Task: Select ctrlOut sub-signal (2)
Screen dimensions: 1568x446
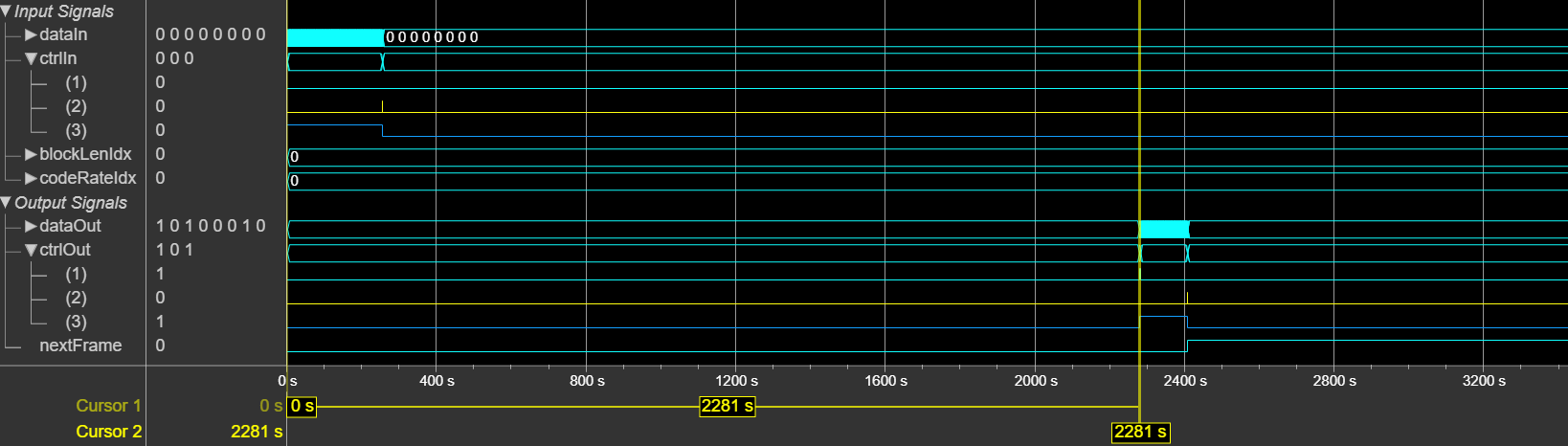Action: 76,298
